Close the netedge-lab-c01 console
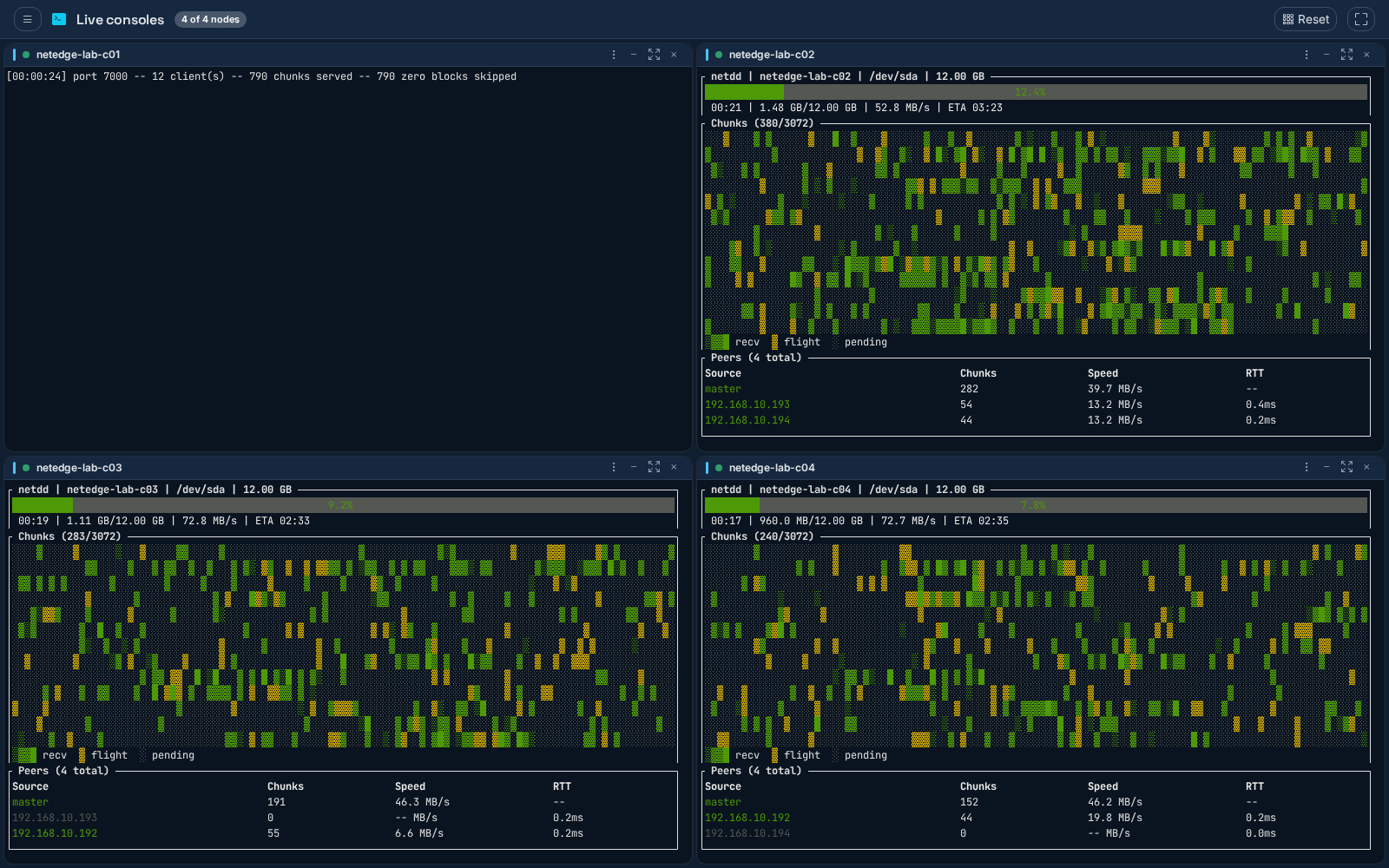 coord(674,55)
